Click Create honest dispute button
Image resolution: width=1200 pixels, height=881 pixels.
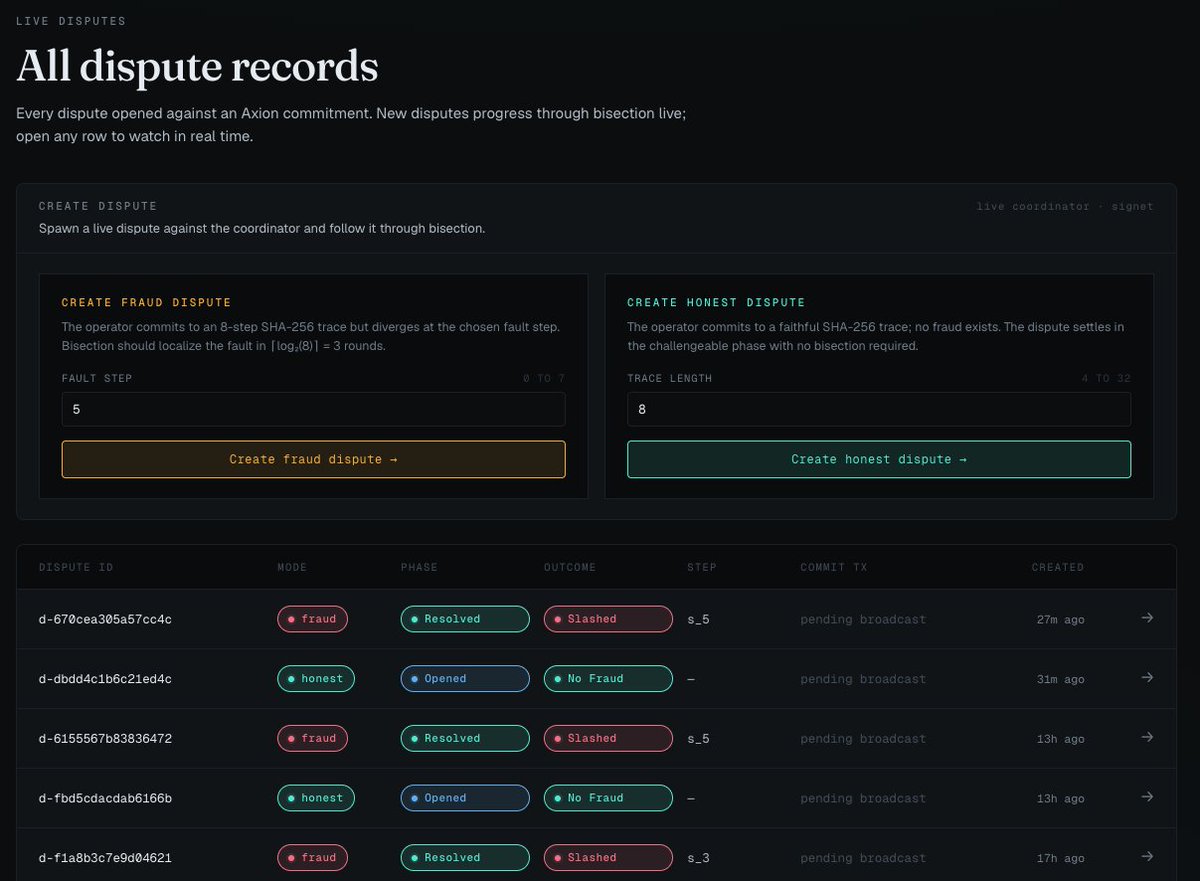click(879, 459)
